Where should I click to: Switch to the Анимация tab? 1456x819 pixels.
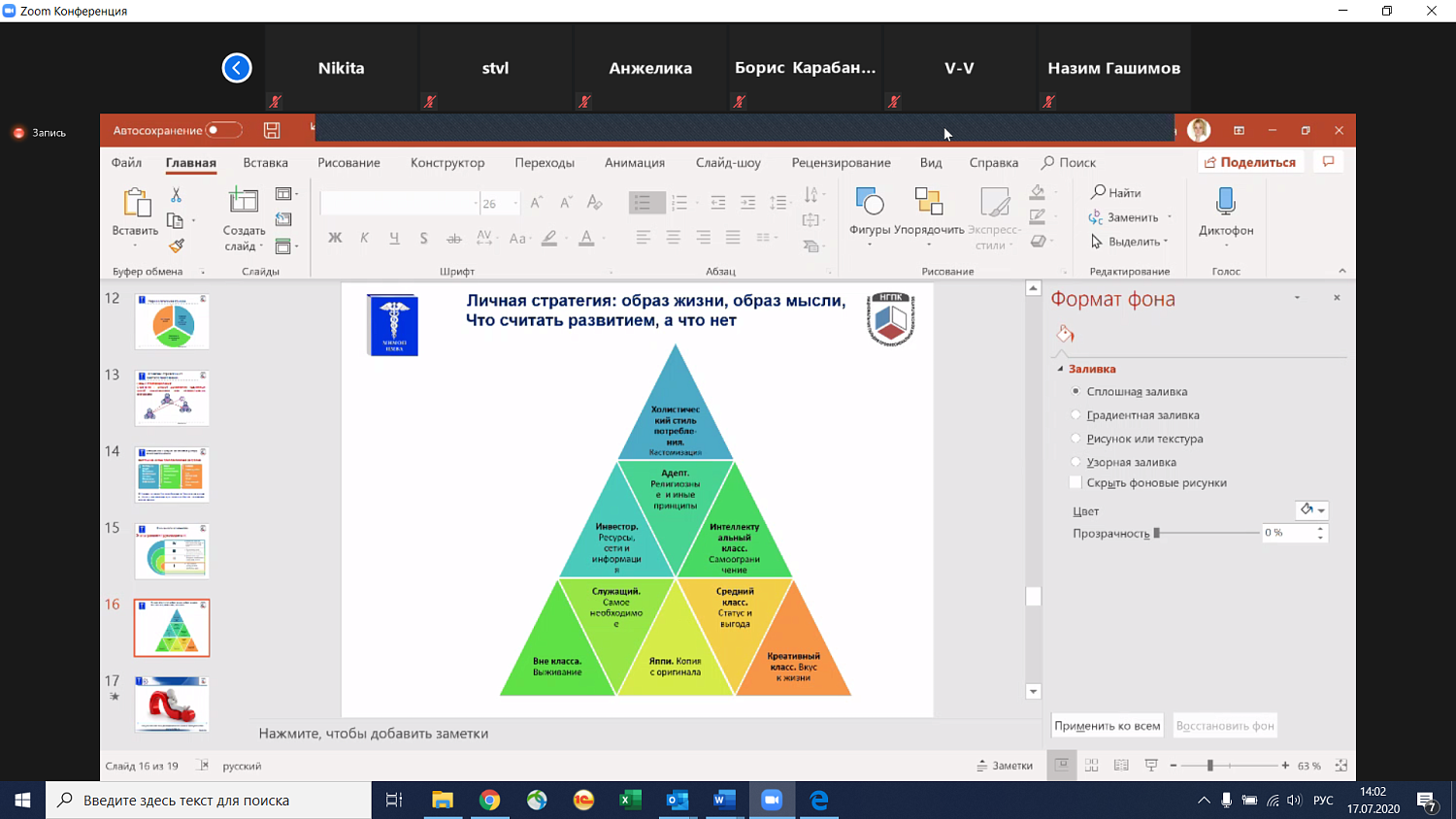635,162
